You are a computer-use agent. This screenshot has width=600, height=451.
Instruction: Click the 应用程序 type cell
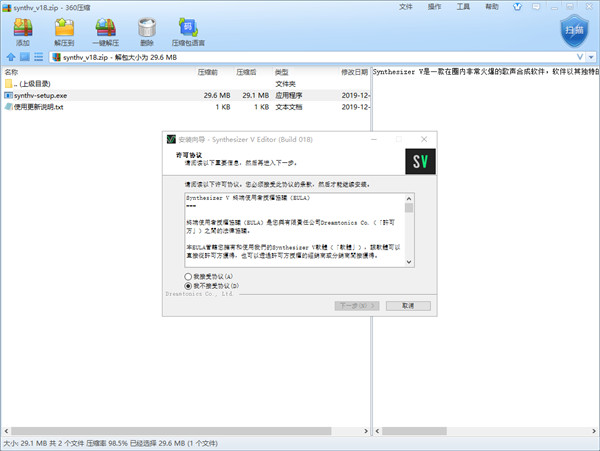[x=289, y=95]
